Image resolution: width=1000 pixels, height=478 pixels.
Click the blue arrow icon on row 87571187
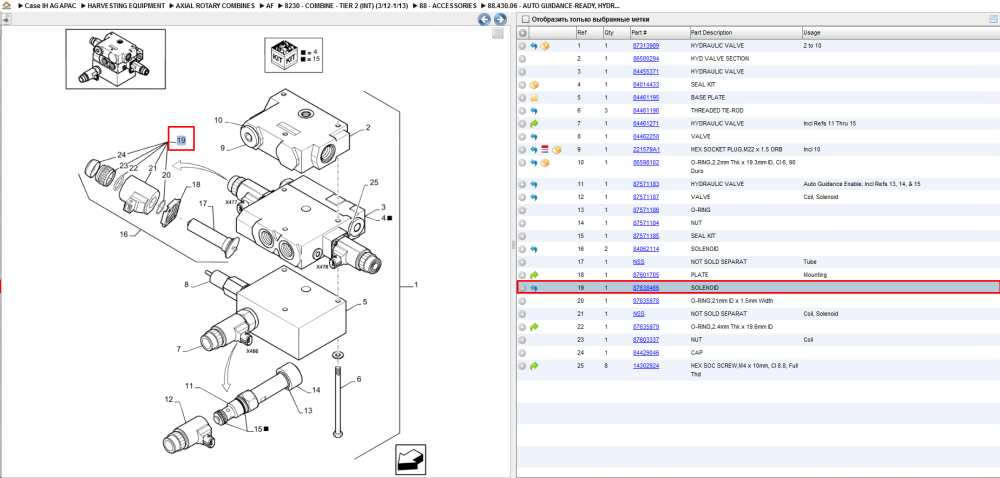pos(534,197)
